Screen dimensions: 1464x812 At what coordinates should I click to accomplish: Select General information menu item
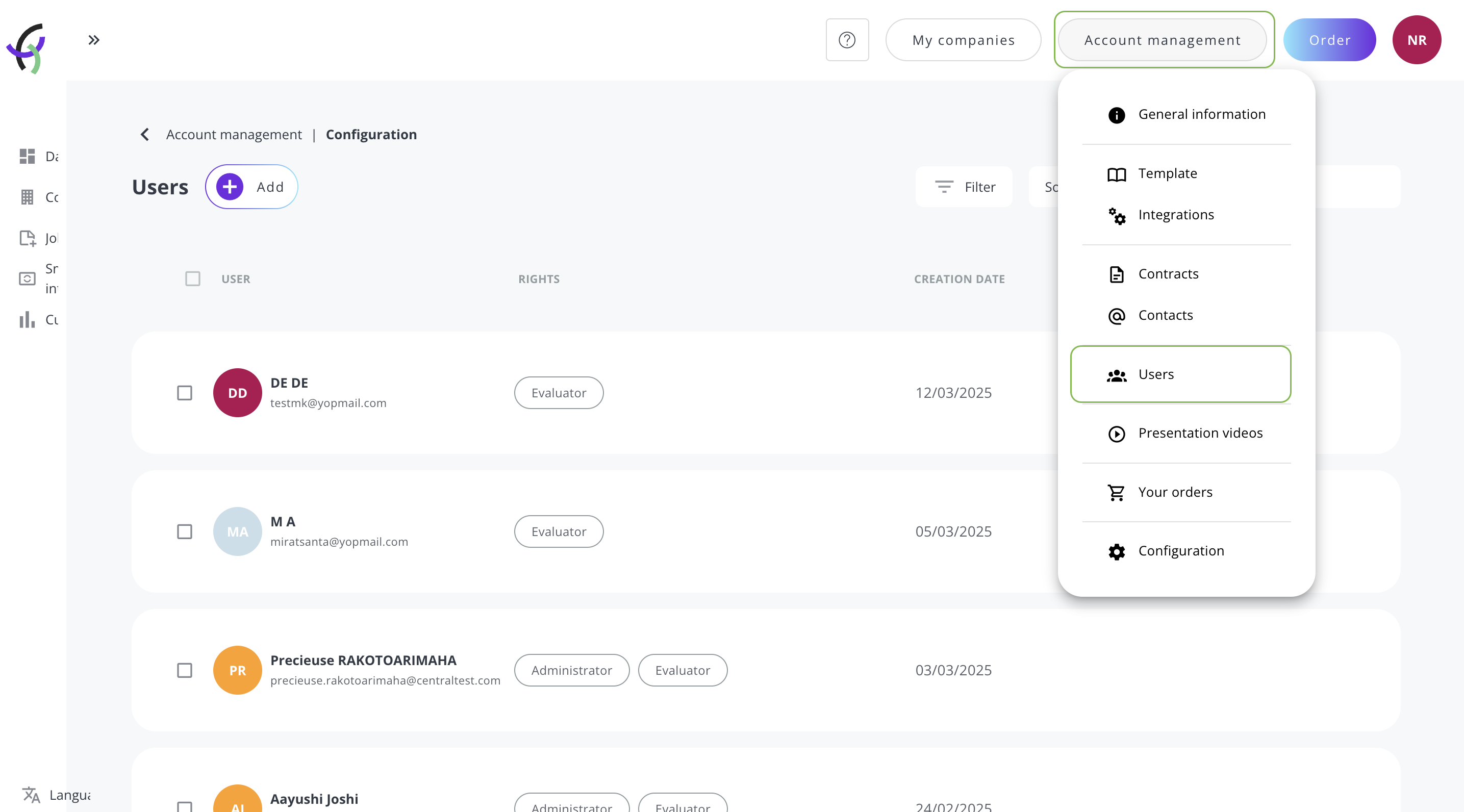tap(1186, 114)
